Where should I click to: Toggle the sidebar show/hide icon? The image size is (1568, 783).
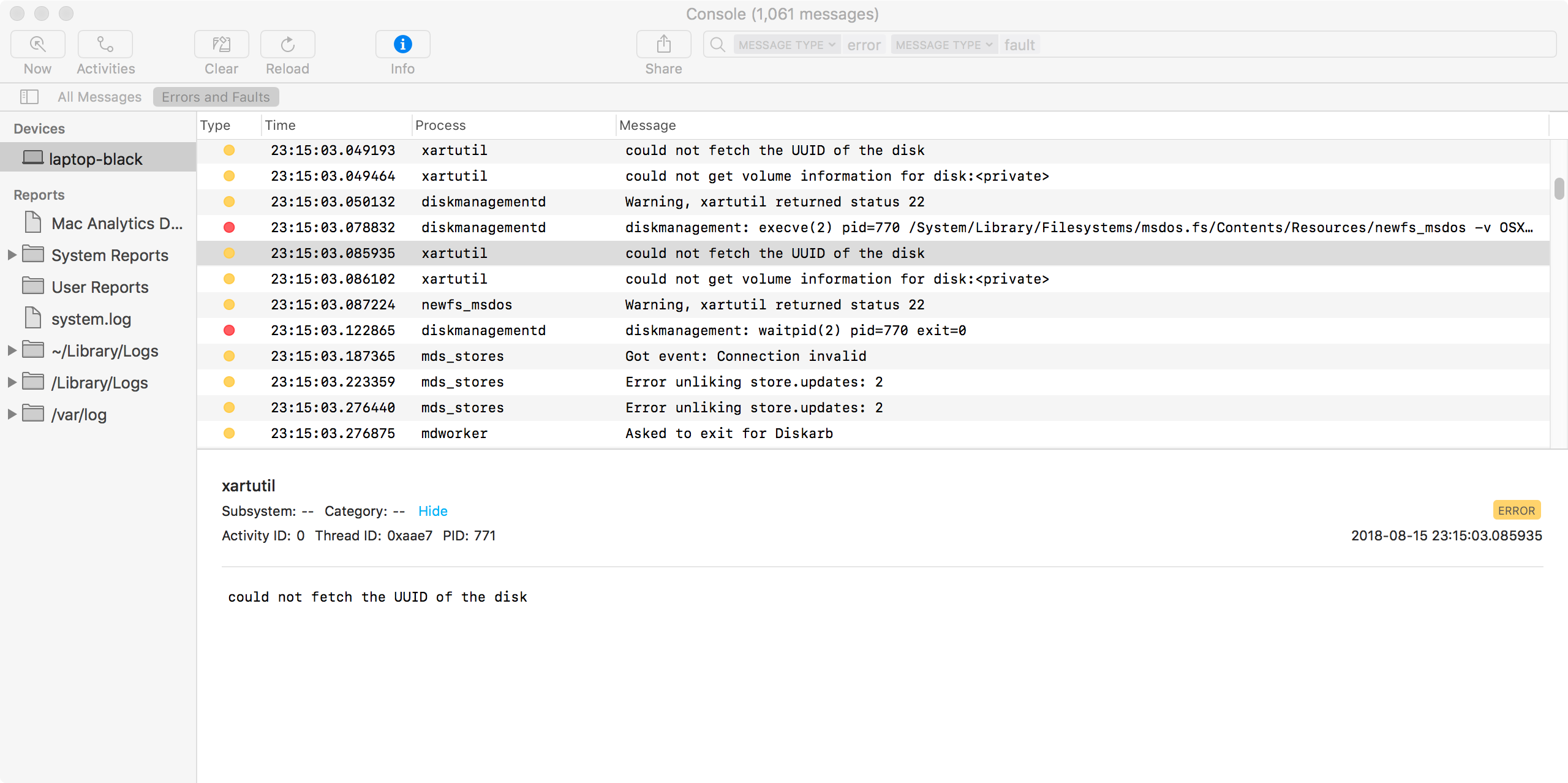click(29, 97)
